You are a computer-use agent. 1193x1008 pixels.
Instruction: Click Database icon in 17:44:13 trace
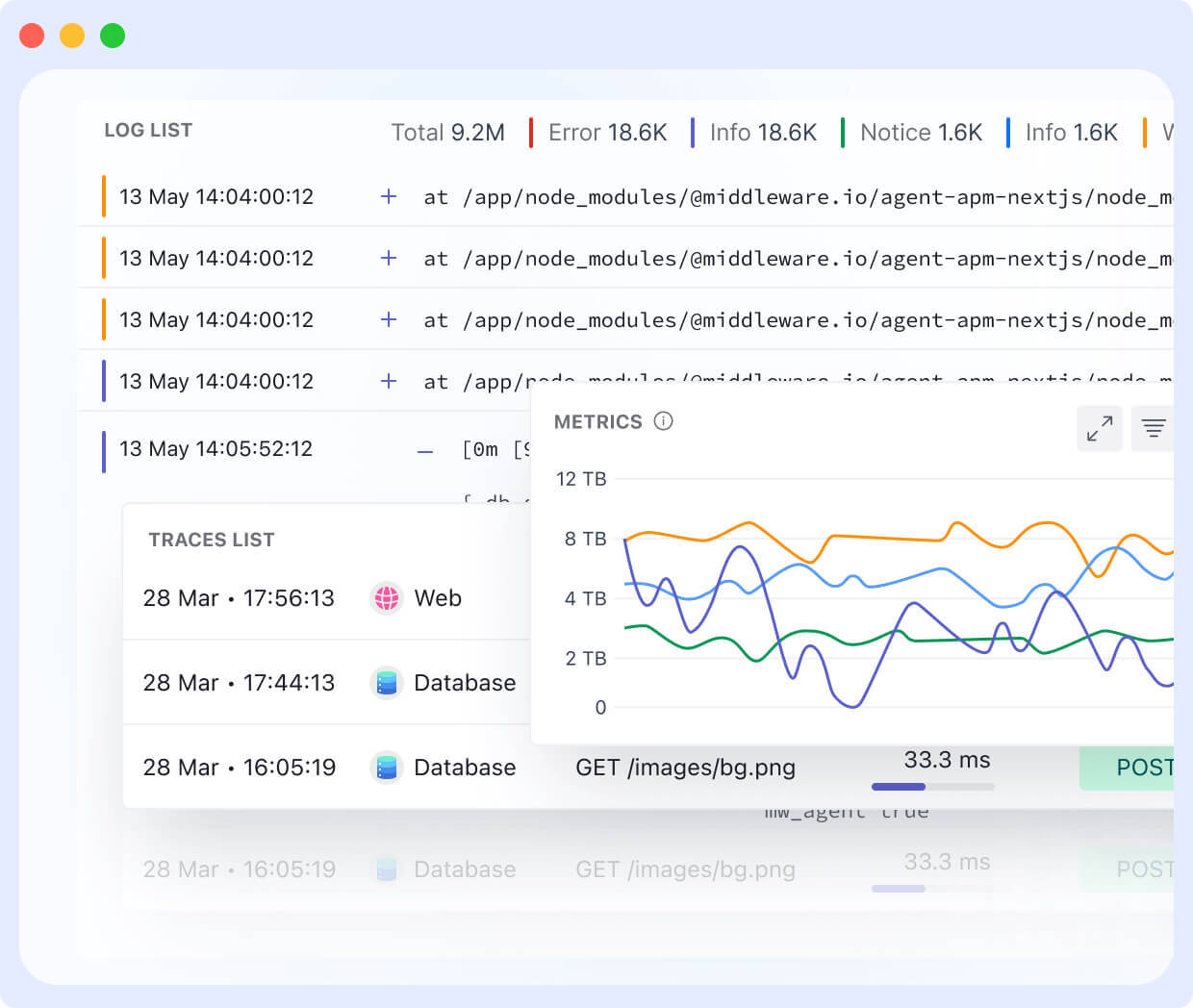tap(387, 683)
